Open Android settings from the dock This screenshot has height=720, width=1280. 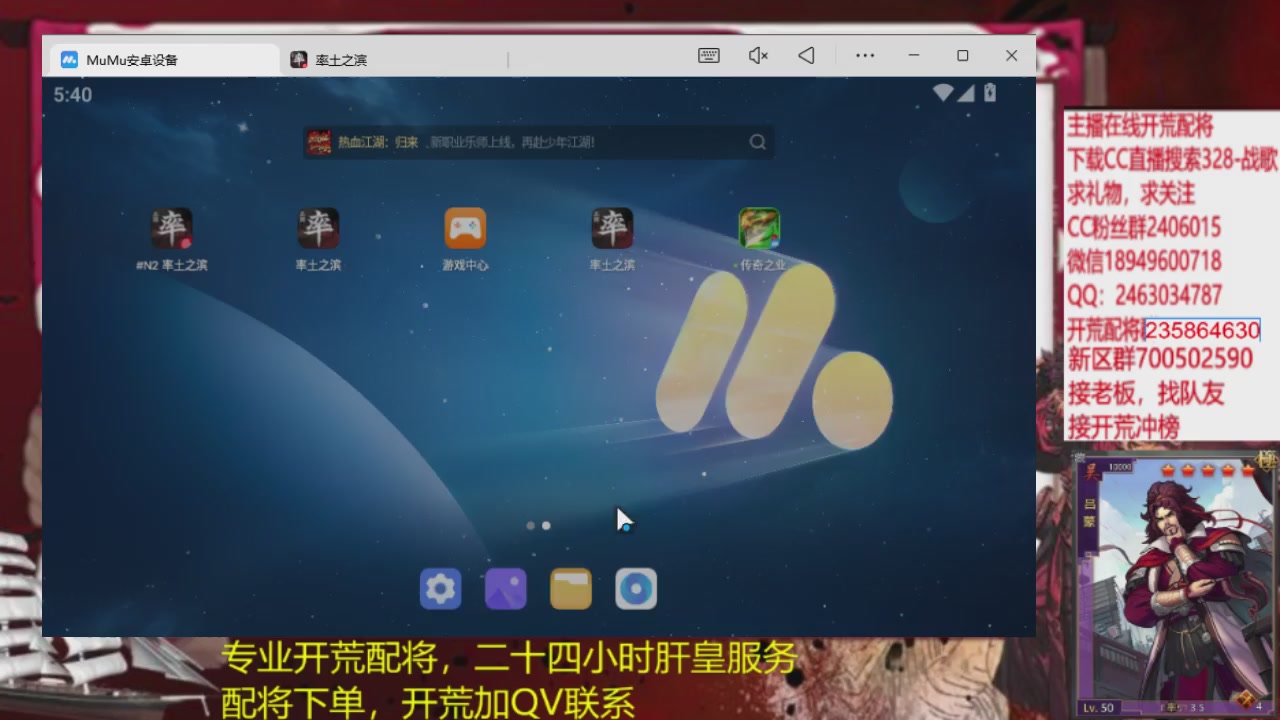point(440,588)
